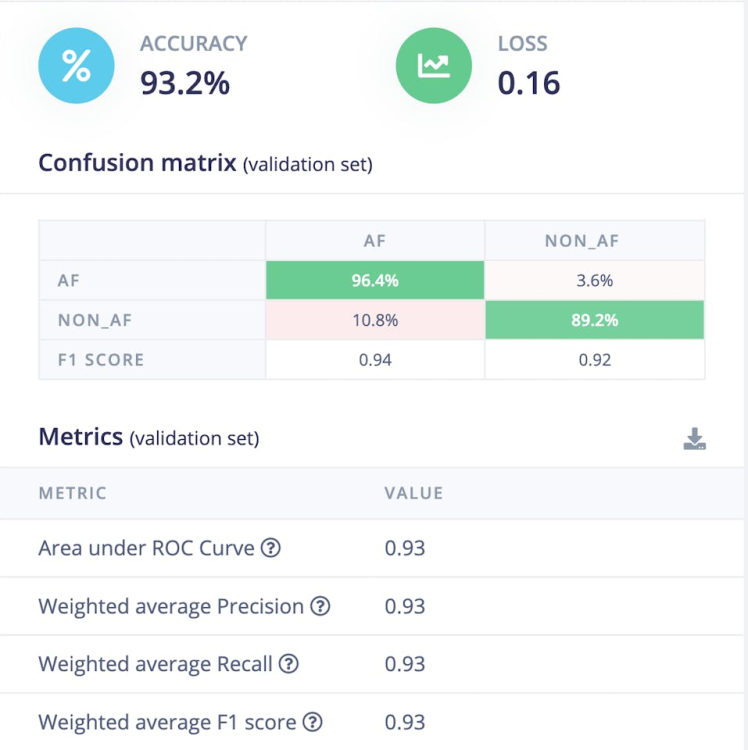Click the 0.94 F1 score cell
This screenshot has height=750, width=748.
[375, 359]
